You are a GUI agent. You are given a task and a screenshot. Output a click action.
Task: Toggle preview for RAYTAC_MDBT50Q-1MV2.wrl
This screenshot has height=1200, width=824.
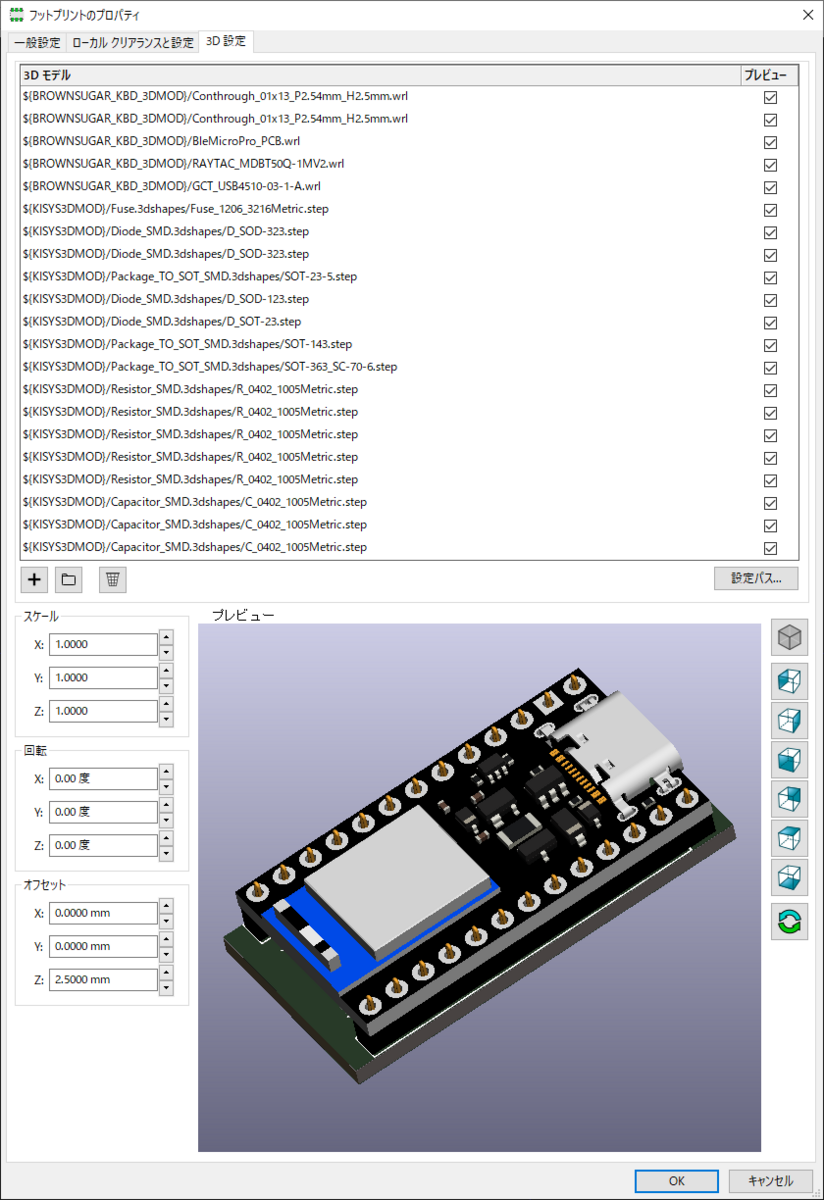coord(770,164)
